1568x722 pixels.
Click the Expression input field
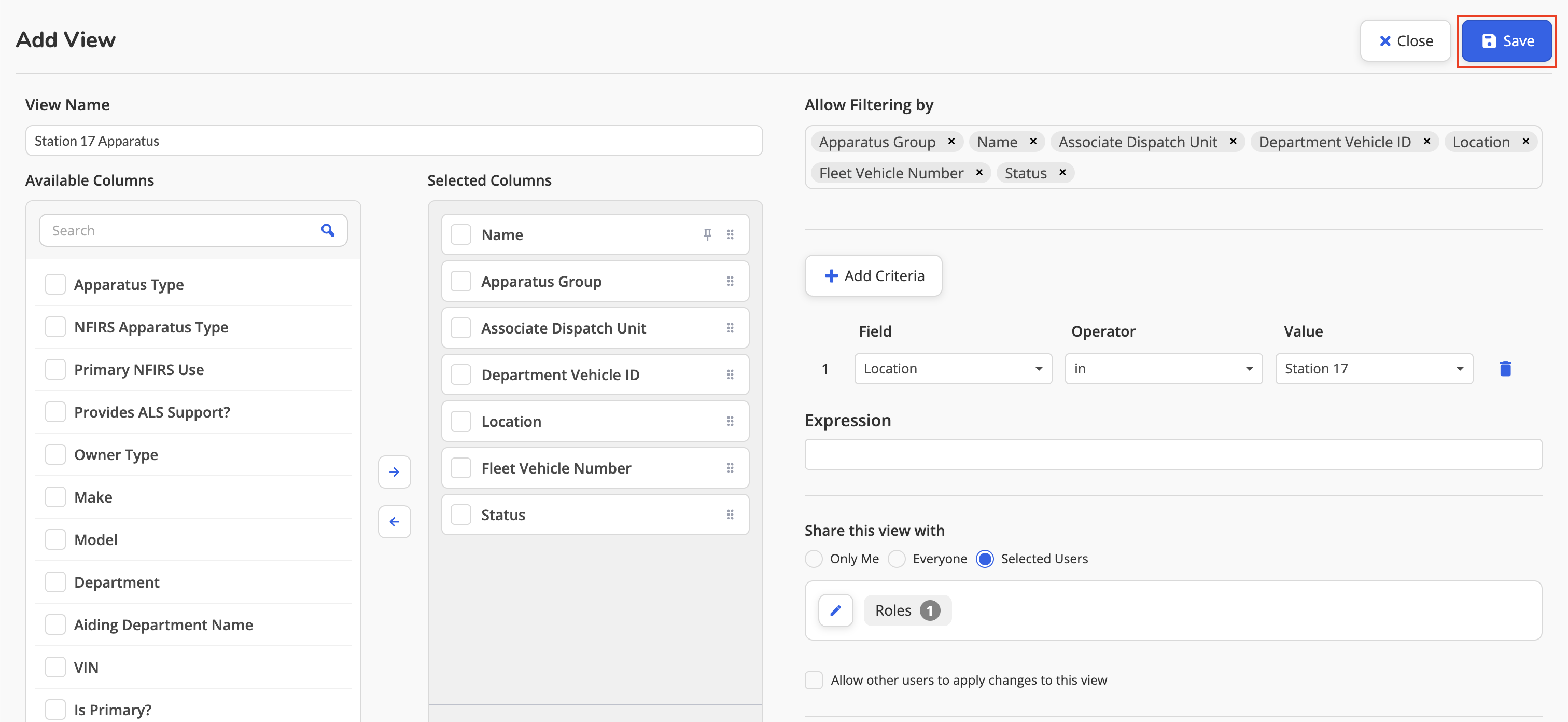point(1173,454)
